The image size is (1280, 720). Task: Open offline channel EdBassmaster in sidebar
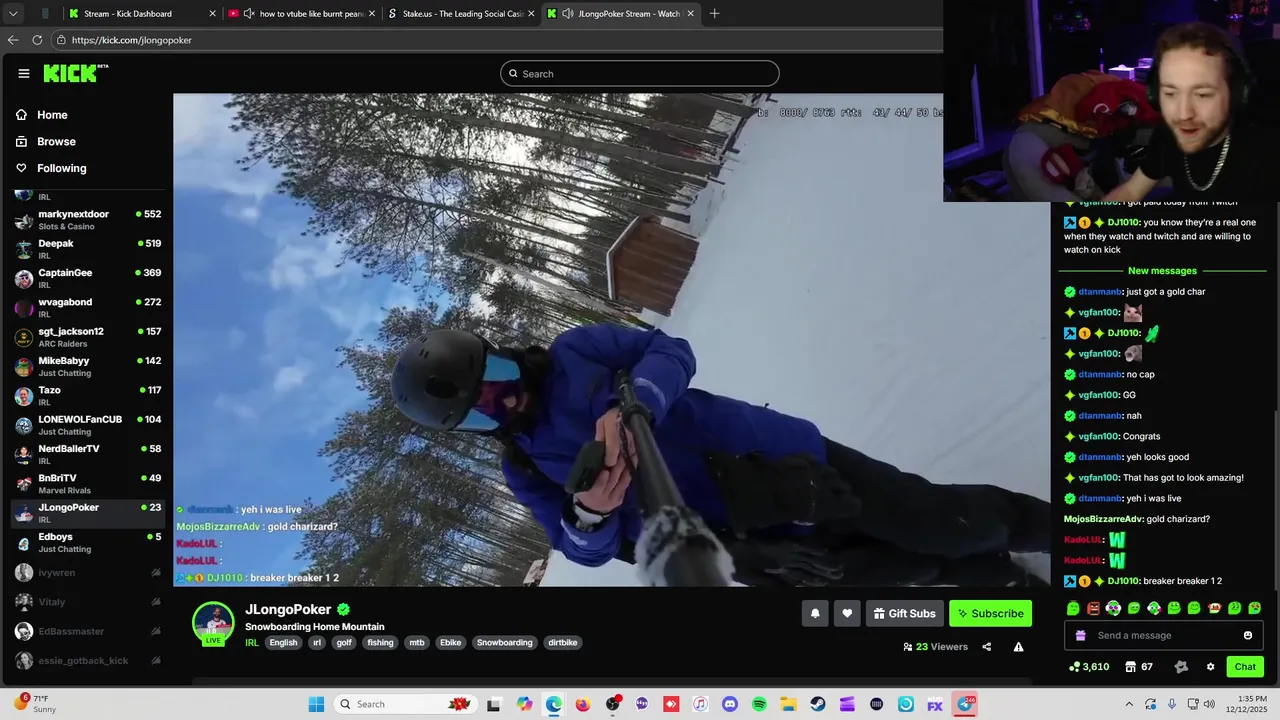pyautogui.click(x=87, y=631)
